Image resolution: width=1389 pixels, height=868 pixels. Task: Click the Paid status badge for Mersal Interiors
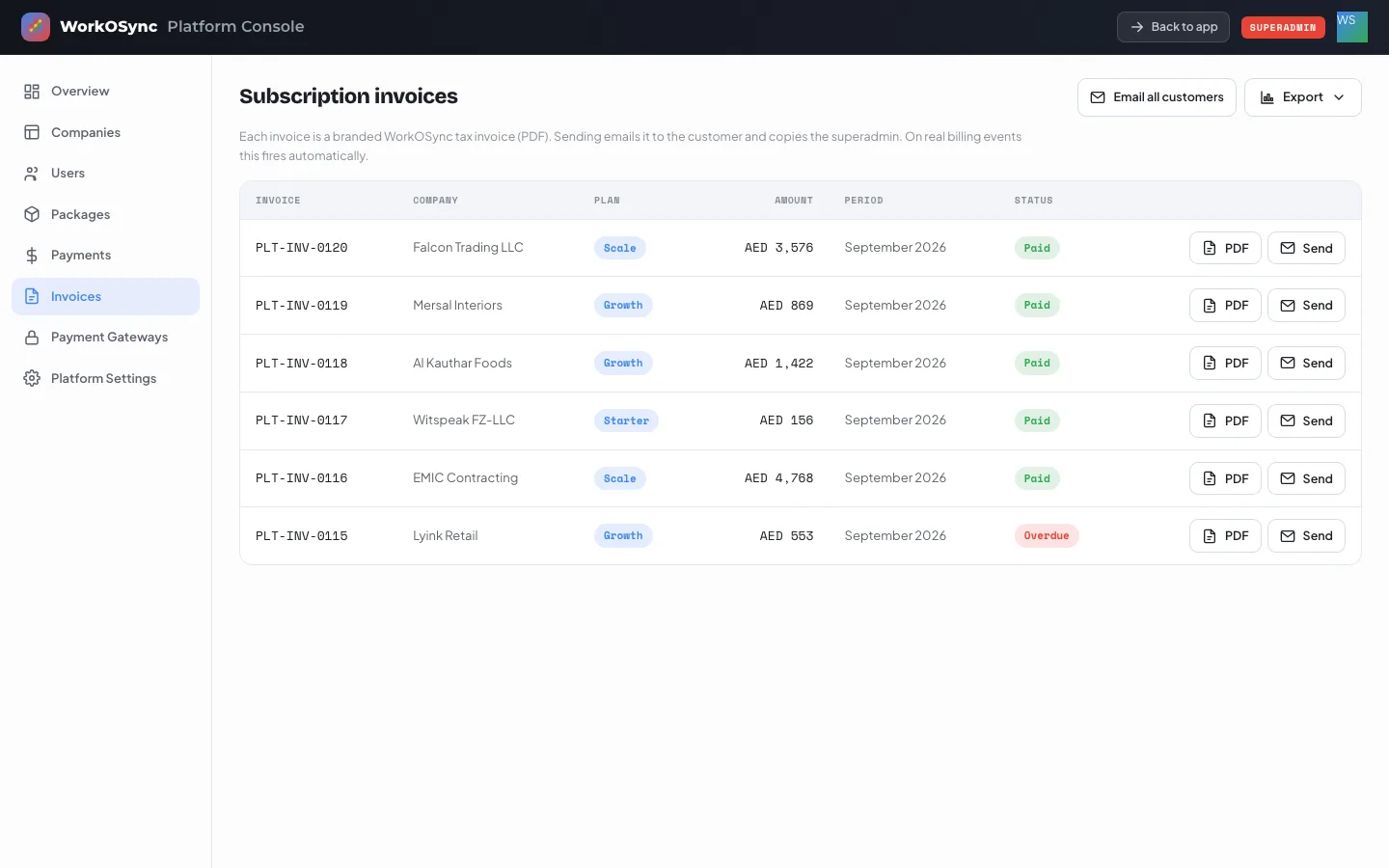tap(1037, 306)
